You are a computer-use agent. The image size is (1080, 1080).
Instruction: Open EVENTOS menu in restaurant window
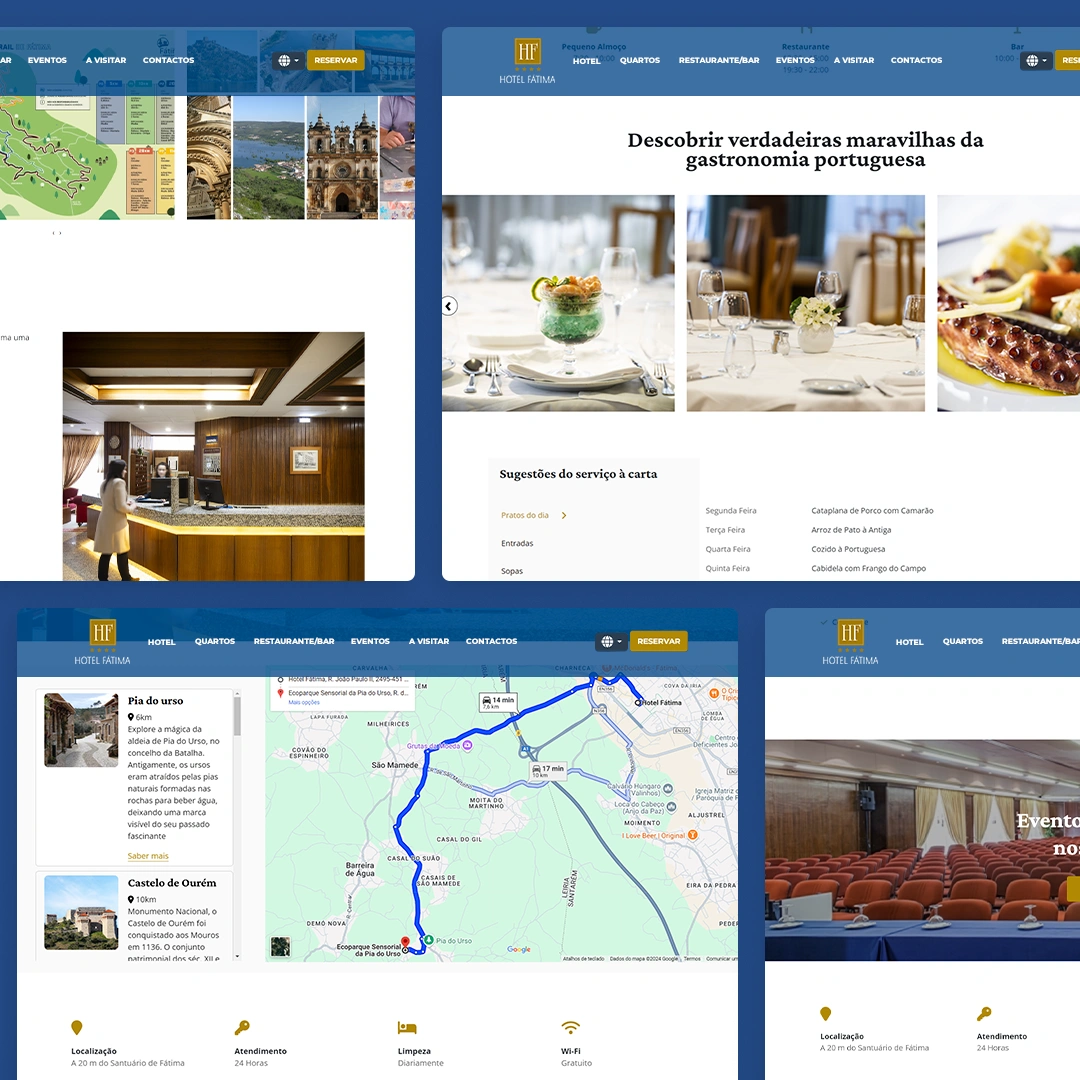pyautogui.click(x=795, y=61)
